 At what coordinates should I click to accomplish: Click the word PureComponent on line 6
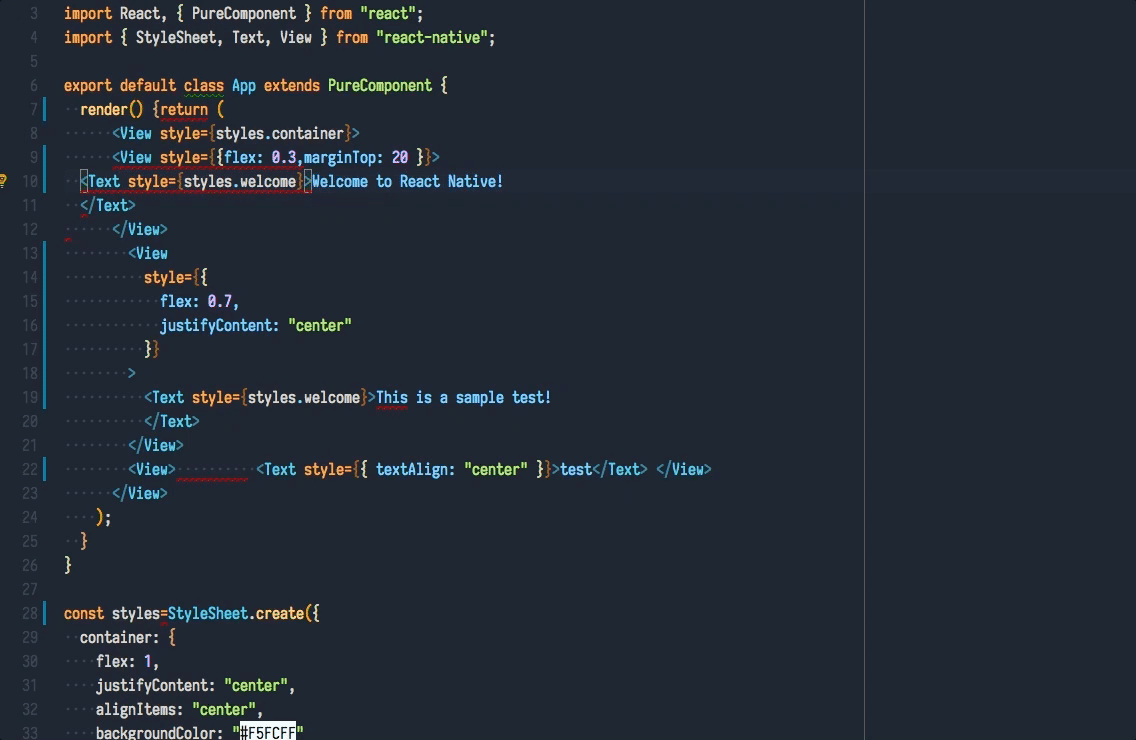(x=380, y=85)
